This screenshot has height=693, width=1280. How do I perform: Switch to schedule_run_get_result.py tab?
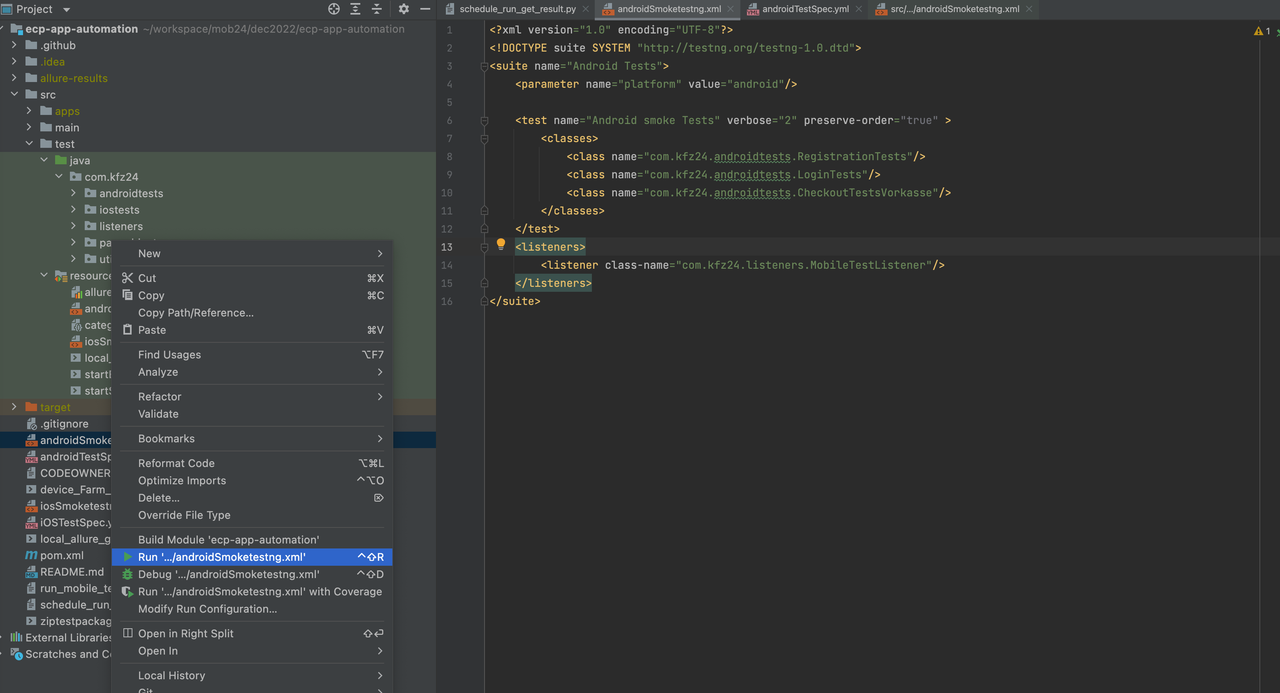click(x=517, y=9)
